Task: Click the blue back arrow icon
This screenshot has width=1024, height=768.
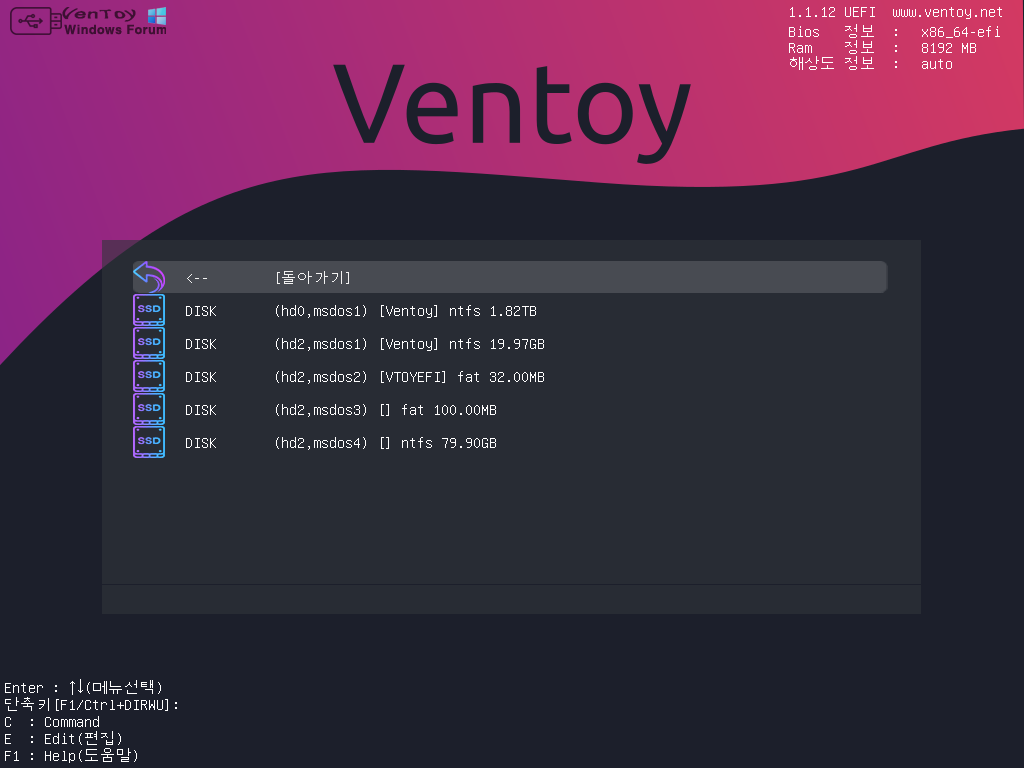Action: coord(149,277)
